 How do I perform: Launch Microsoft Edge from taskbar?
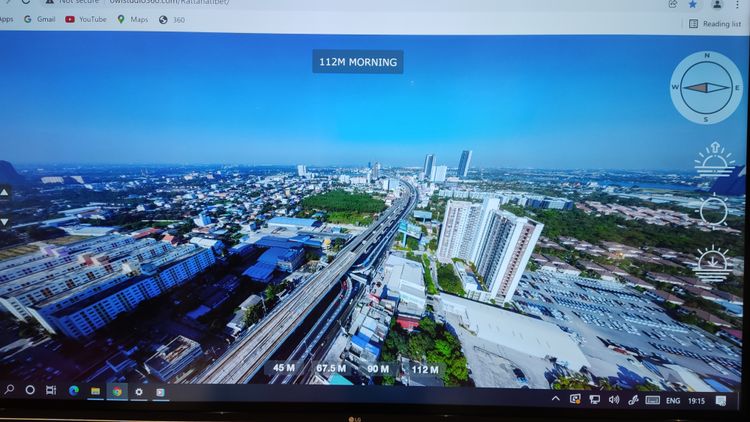(74, 390)
